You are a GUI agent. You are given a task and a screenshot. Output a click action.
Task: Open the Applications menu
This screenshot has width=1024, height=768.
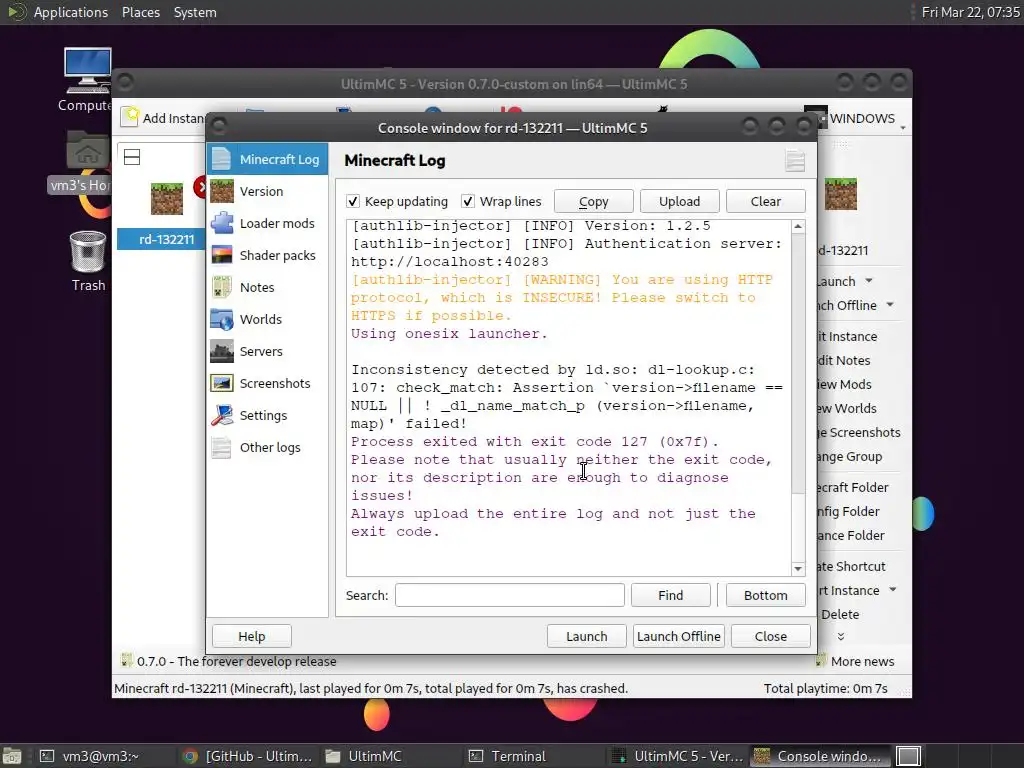point(71,12)
